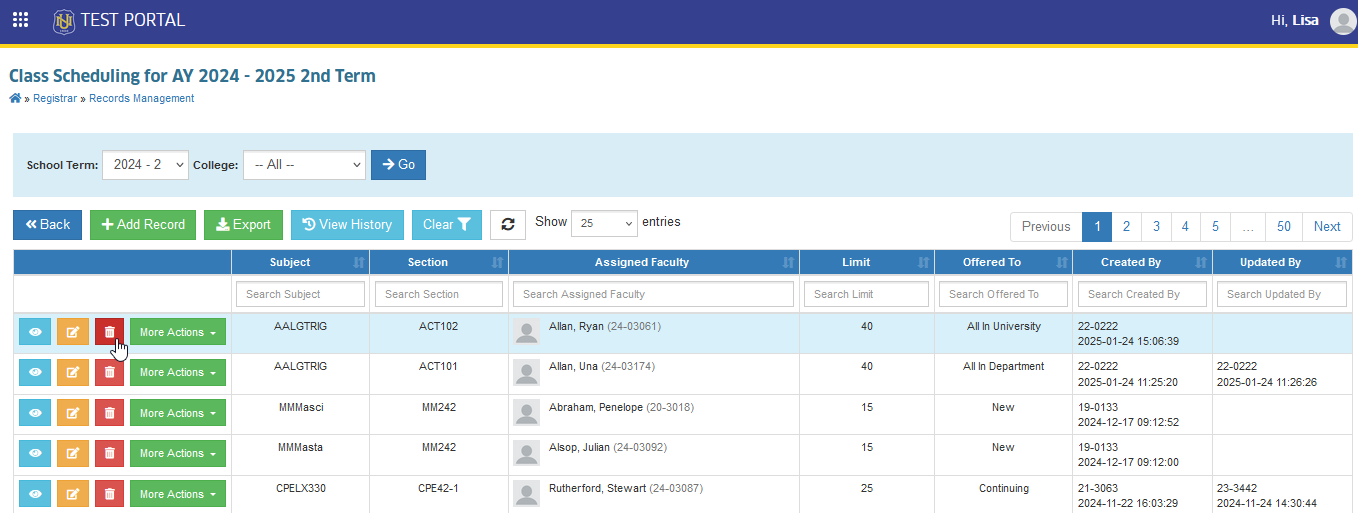
Task: Open the Show entries count dropdown
Action: pos(604,224)
